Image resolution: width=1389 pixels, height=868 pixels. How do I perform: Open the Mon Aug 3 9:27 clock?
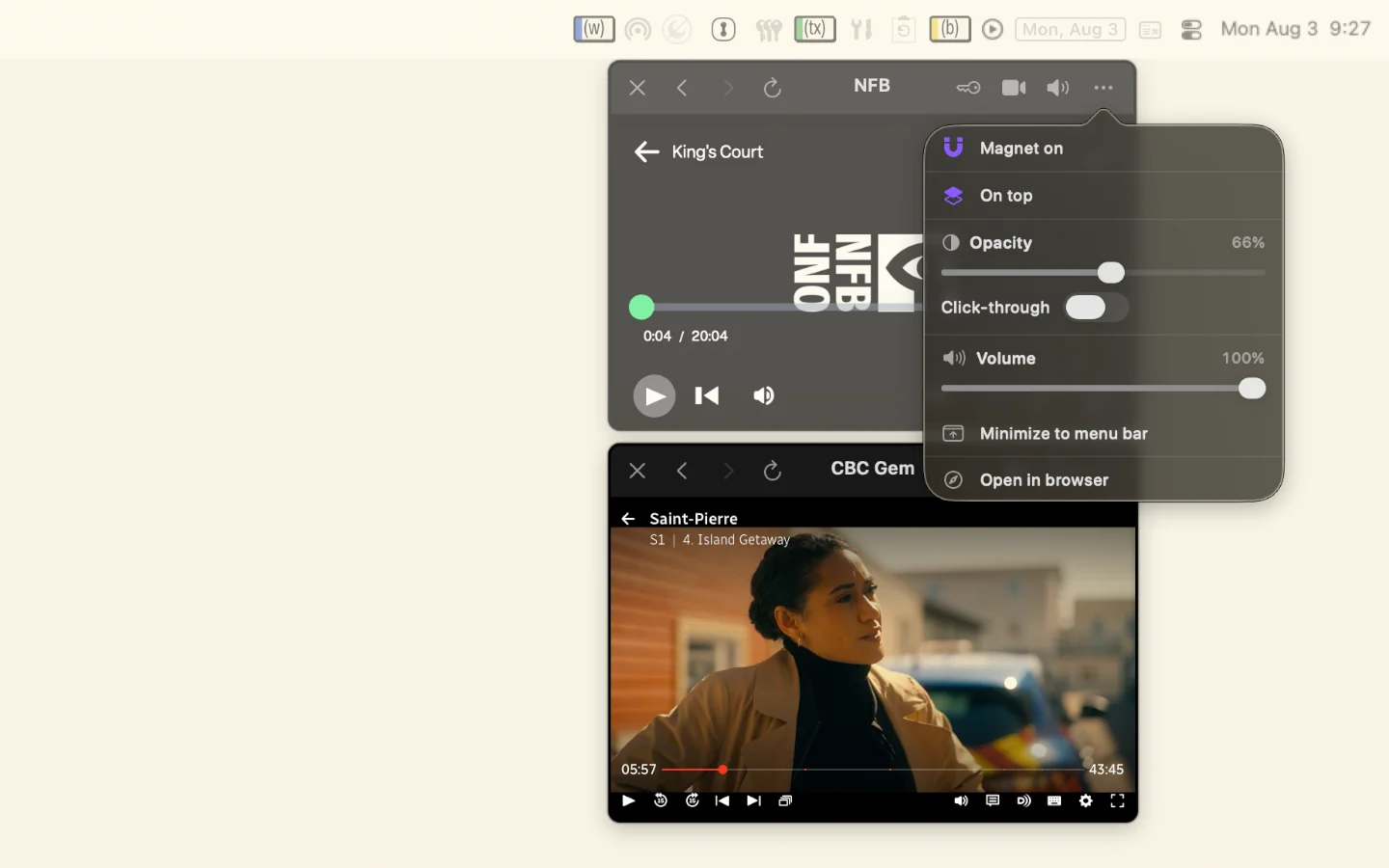pos(1295,29)
